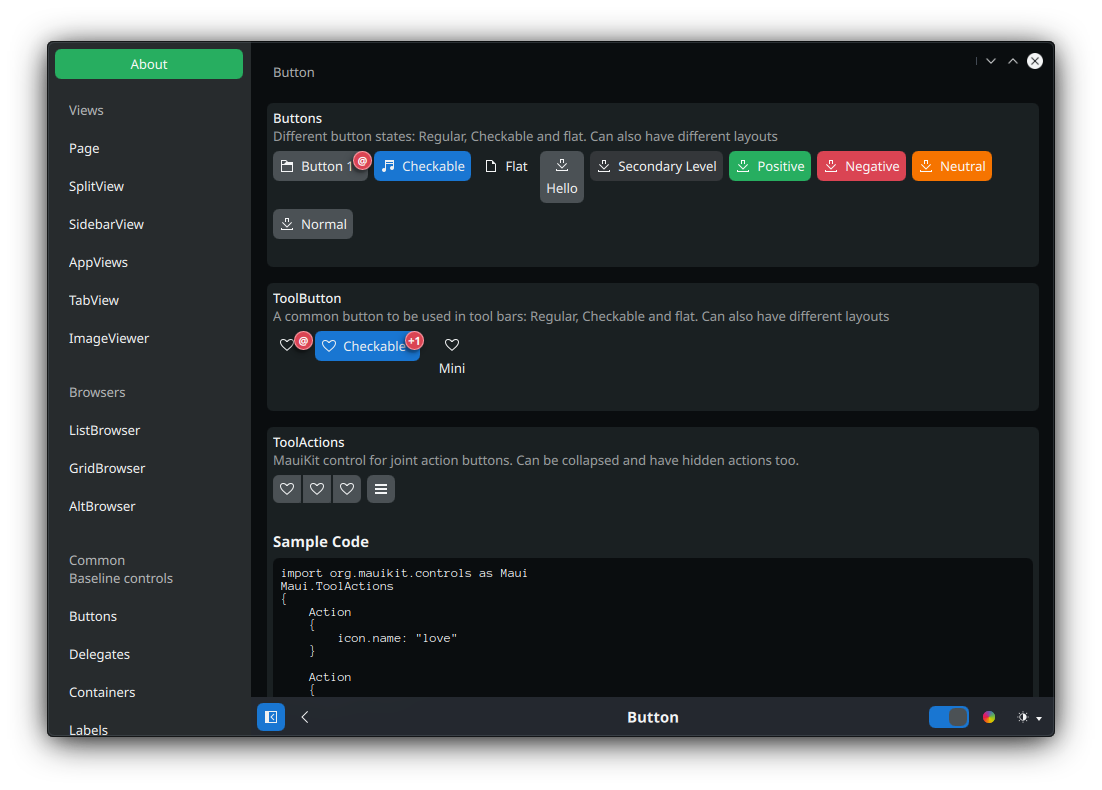Image resolution: width=1102 pixels, height=790 pixels.
Task: Click the "Views" sidebar section header
Action: (x=86, y=110)
